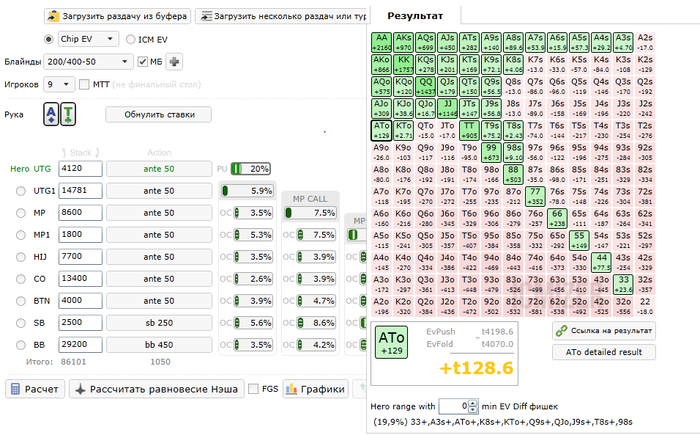Click Hero stack field 4120

coord(80,169)
